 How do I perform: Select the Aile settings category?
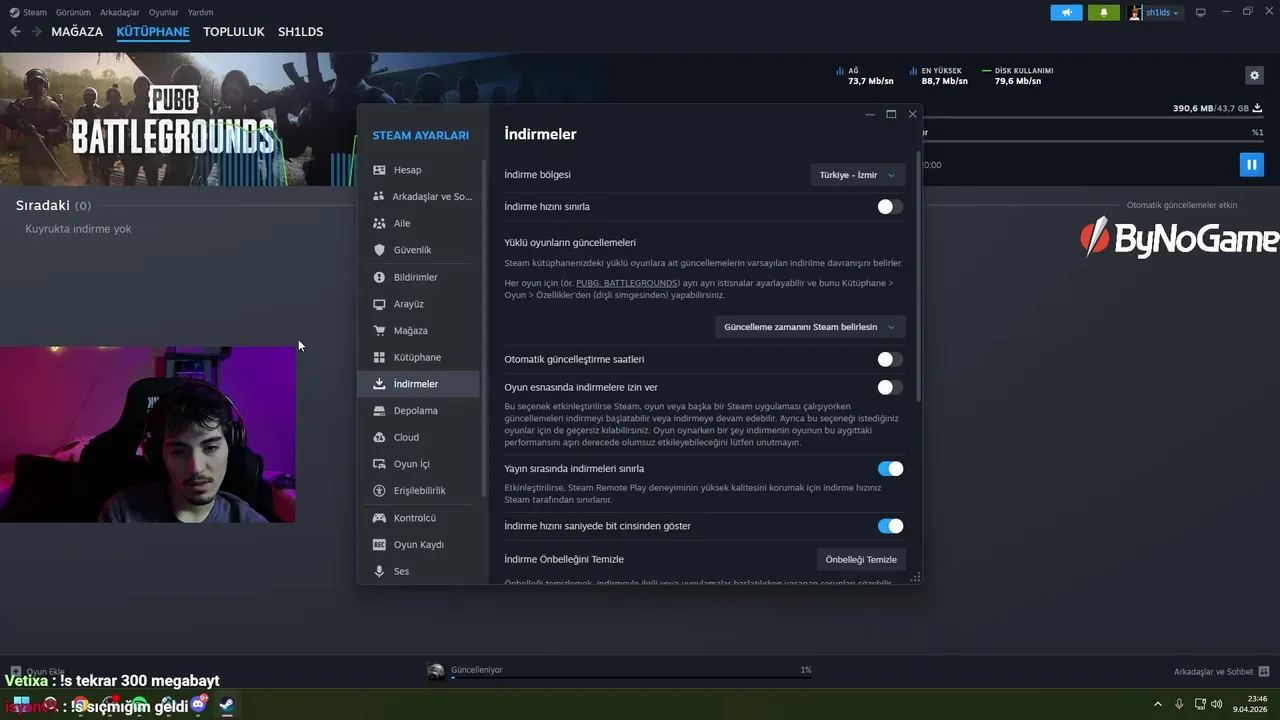click(421, 223)
